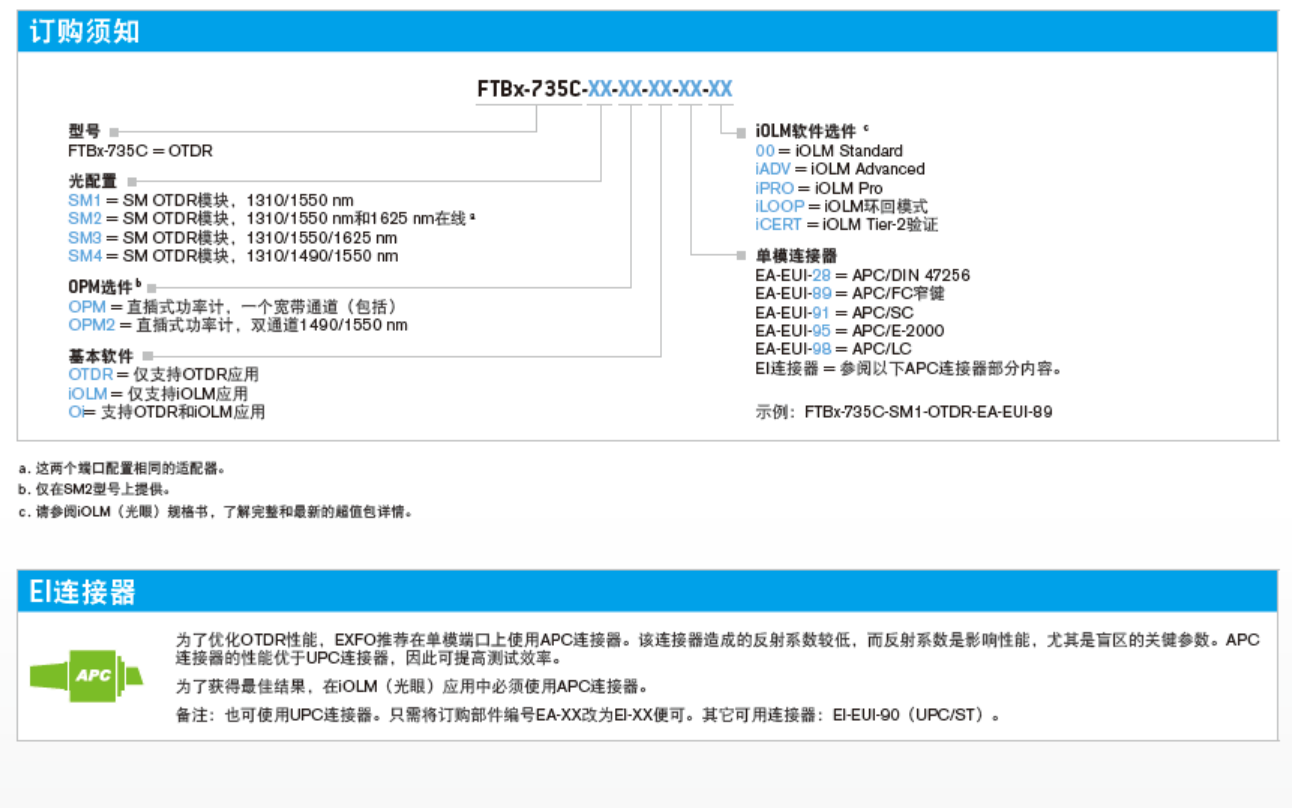
Task: Select the example "示例：FTBx-735C-SM1-OTDR-EA-EUI-89"
Action: point(904,411)
